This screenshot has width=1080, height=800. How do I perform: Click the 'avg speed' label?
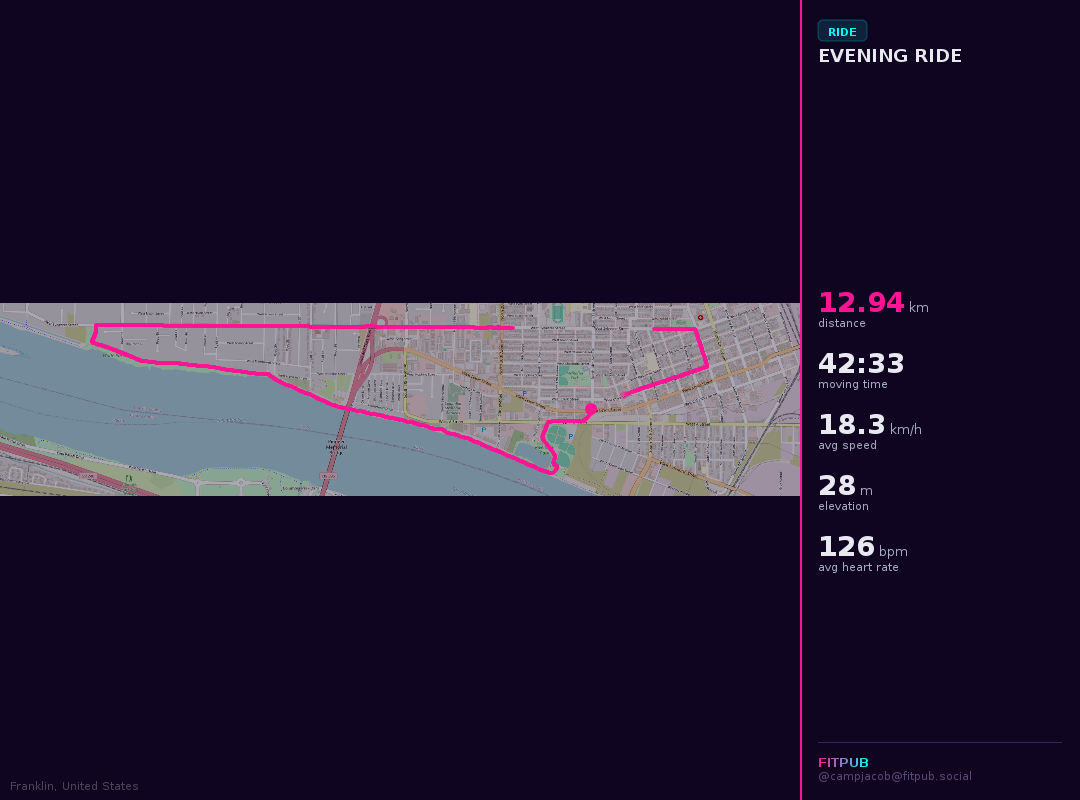[x=847, y=445]
